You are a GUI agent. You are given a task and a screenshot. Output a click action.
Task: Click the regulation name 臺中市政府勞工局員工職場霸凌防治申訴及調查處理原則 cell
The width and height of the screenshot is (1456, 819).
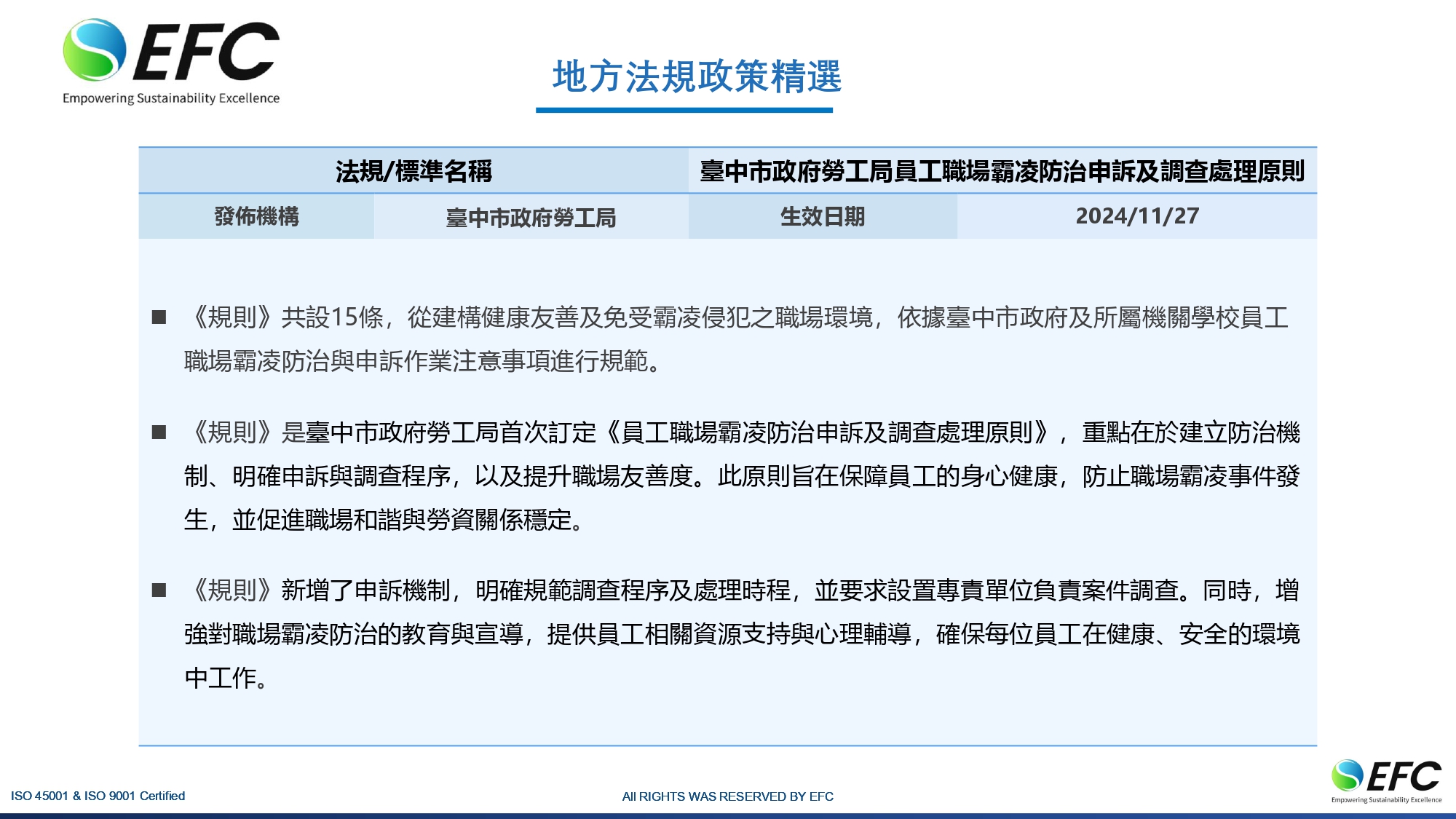[1002, 171]
